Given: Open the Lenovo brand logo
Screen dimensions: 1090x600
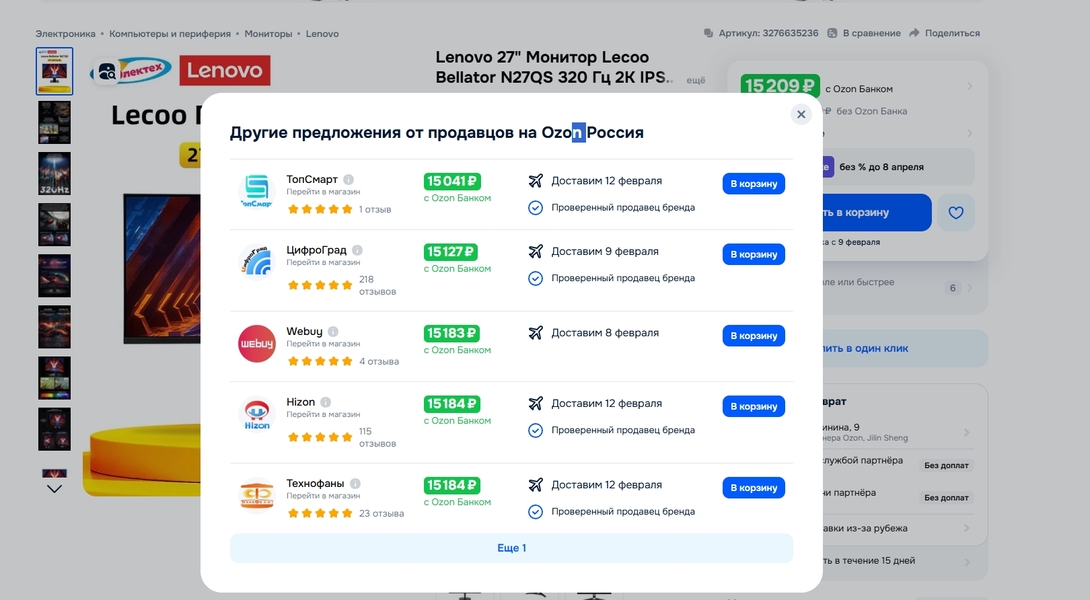Looking at the screenshot, I should tap(225, 71).
